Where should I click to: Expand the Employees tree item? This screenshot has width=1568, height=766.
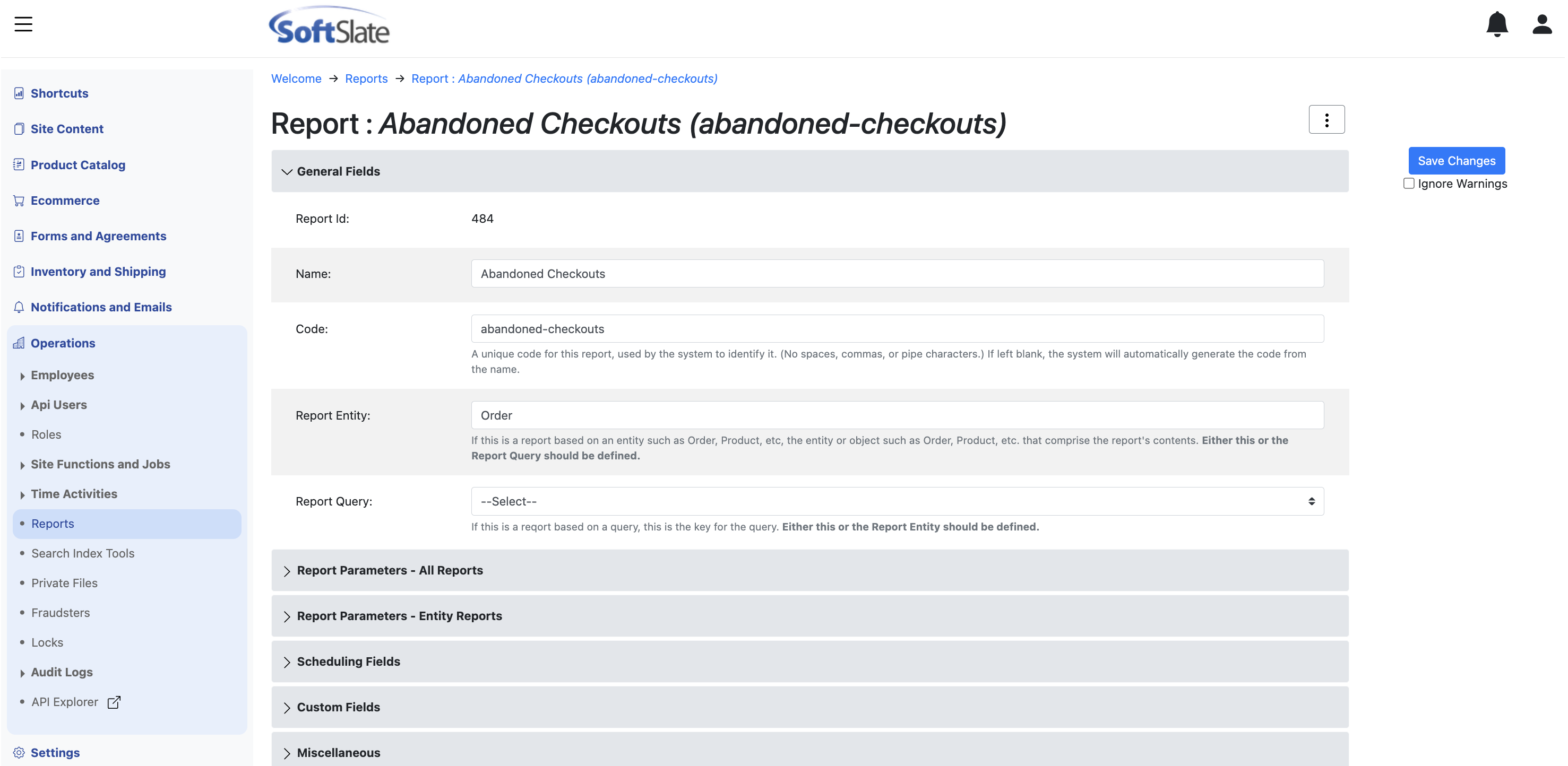(x=22, y=376)
